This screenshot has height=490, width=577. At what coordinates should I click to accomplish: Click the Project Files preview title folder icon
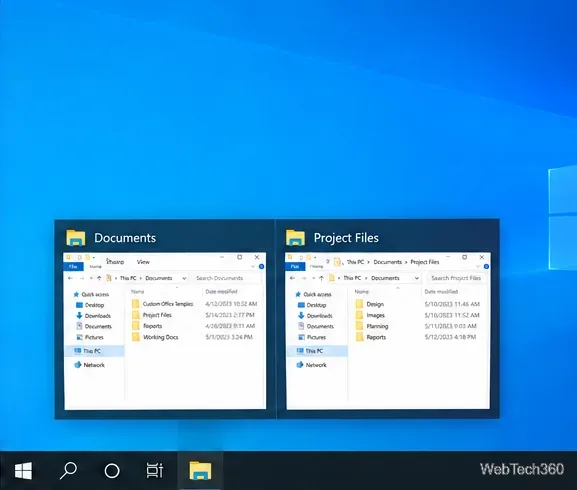[295, 238]
